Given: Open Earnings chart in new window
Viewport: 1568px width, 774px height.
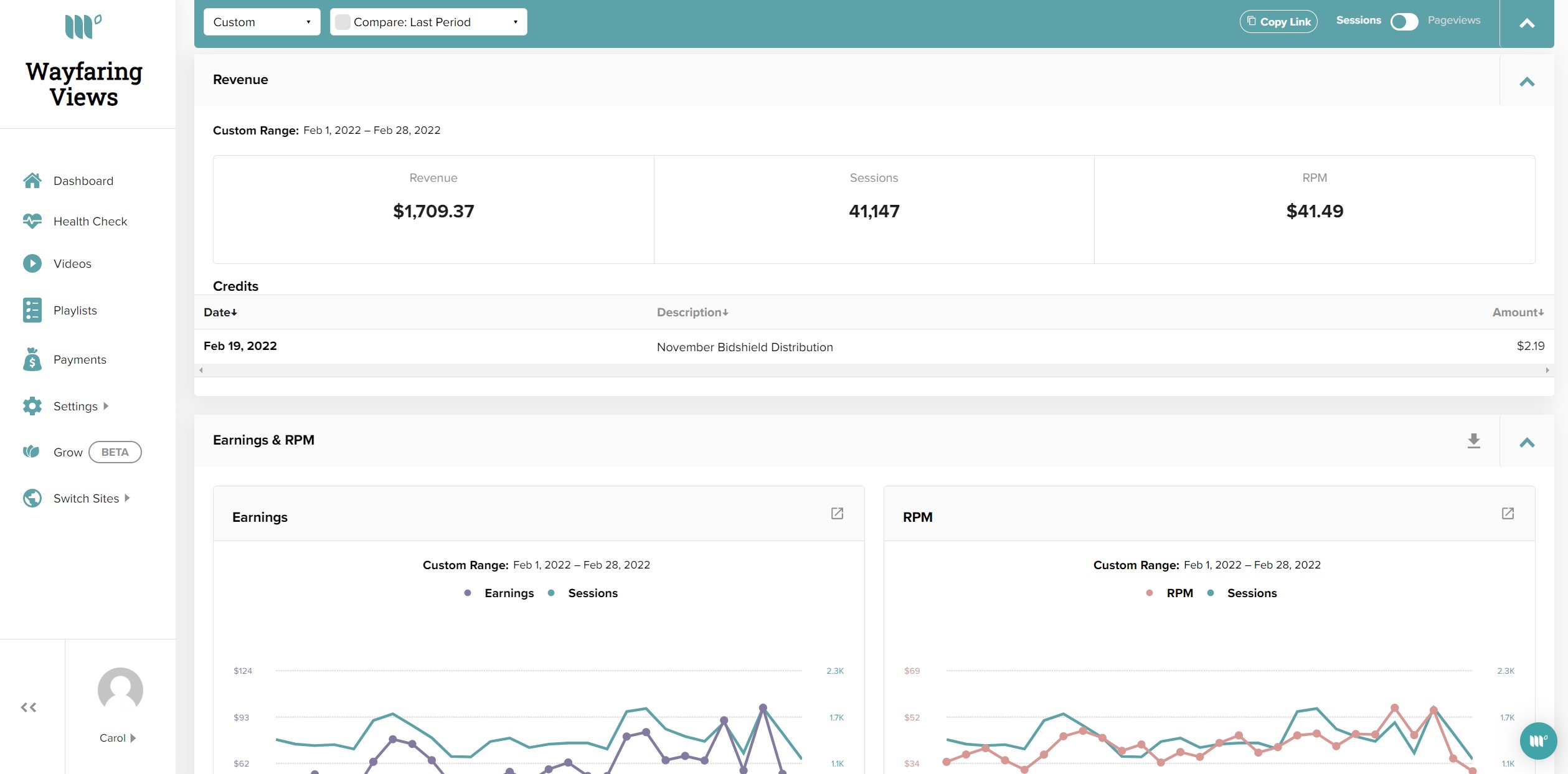Looking at the screenshot, I should 837,514.
